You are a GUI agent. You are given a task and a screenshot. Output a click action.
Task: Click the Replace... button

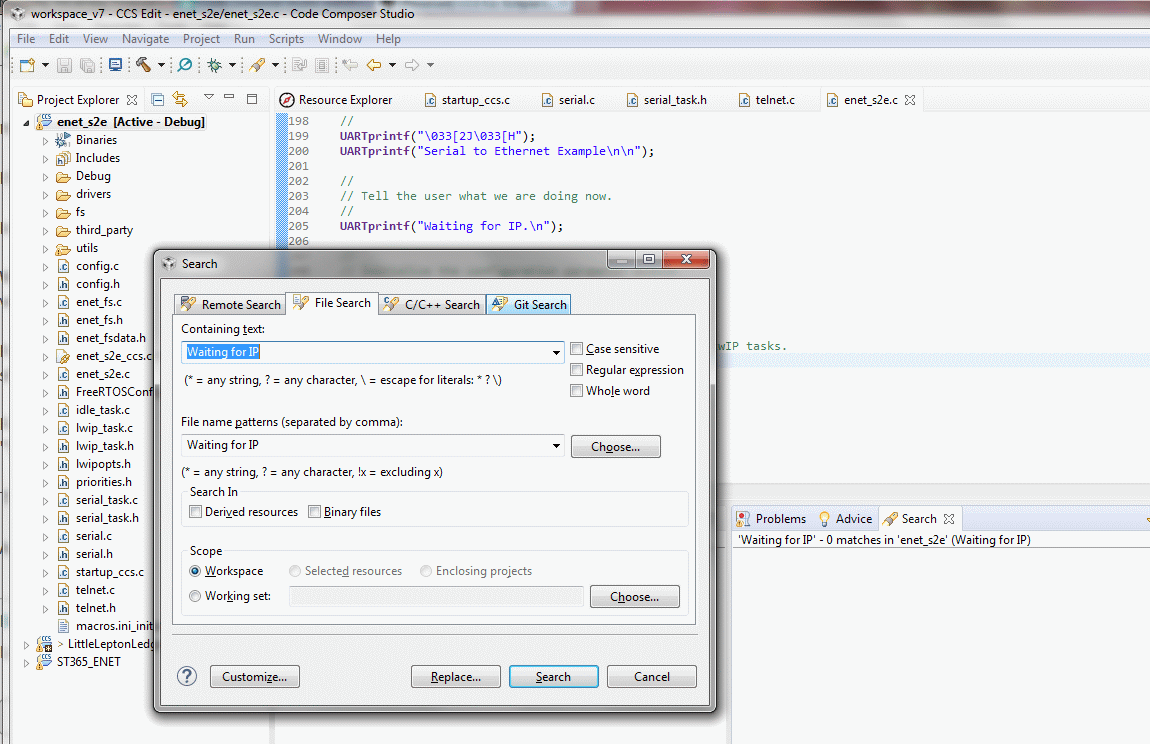(455, 676)
